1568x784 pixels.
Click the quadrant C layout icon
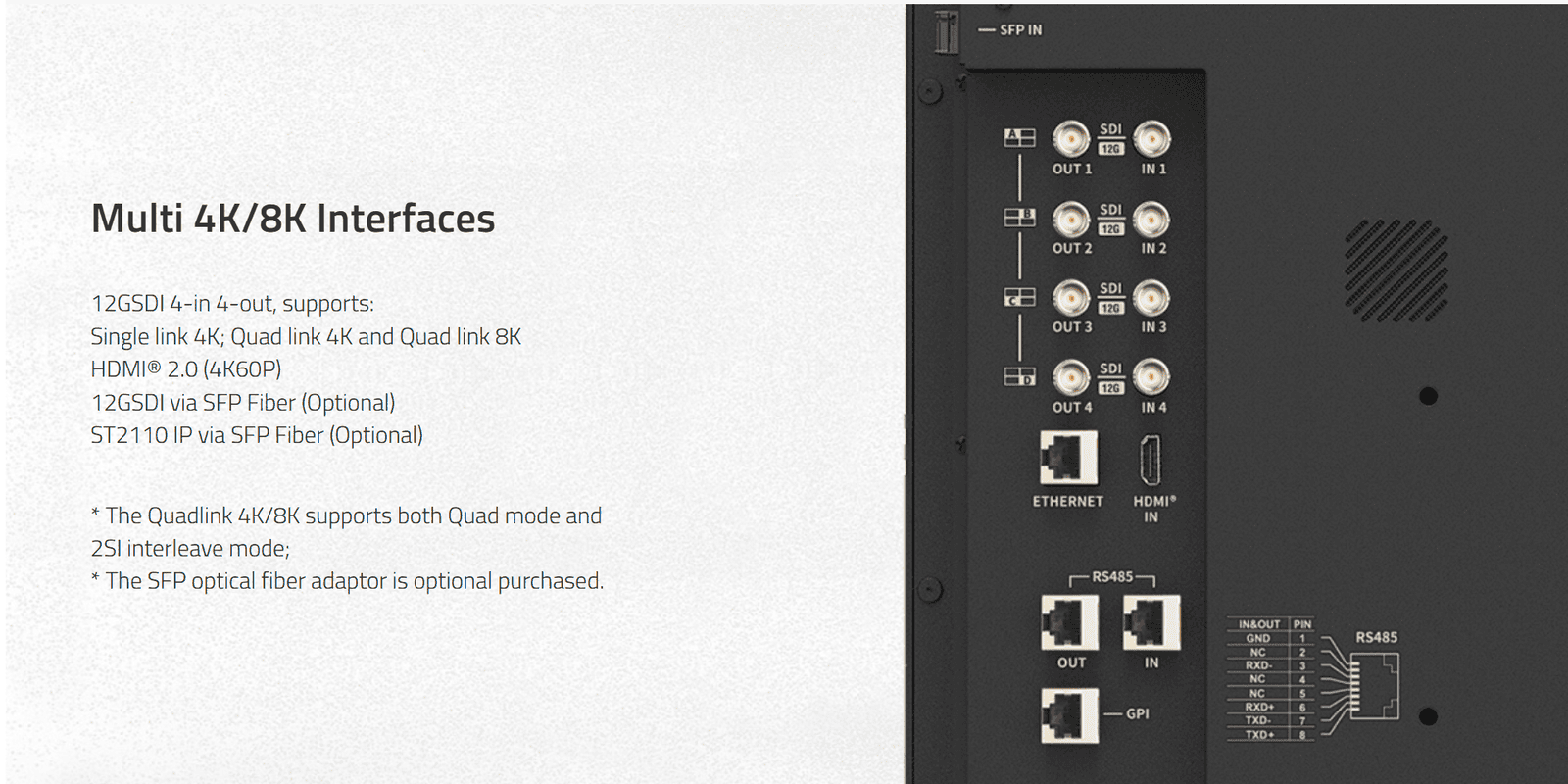pyautogui.click(x=1019, y=297)
